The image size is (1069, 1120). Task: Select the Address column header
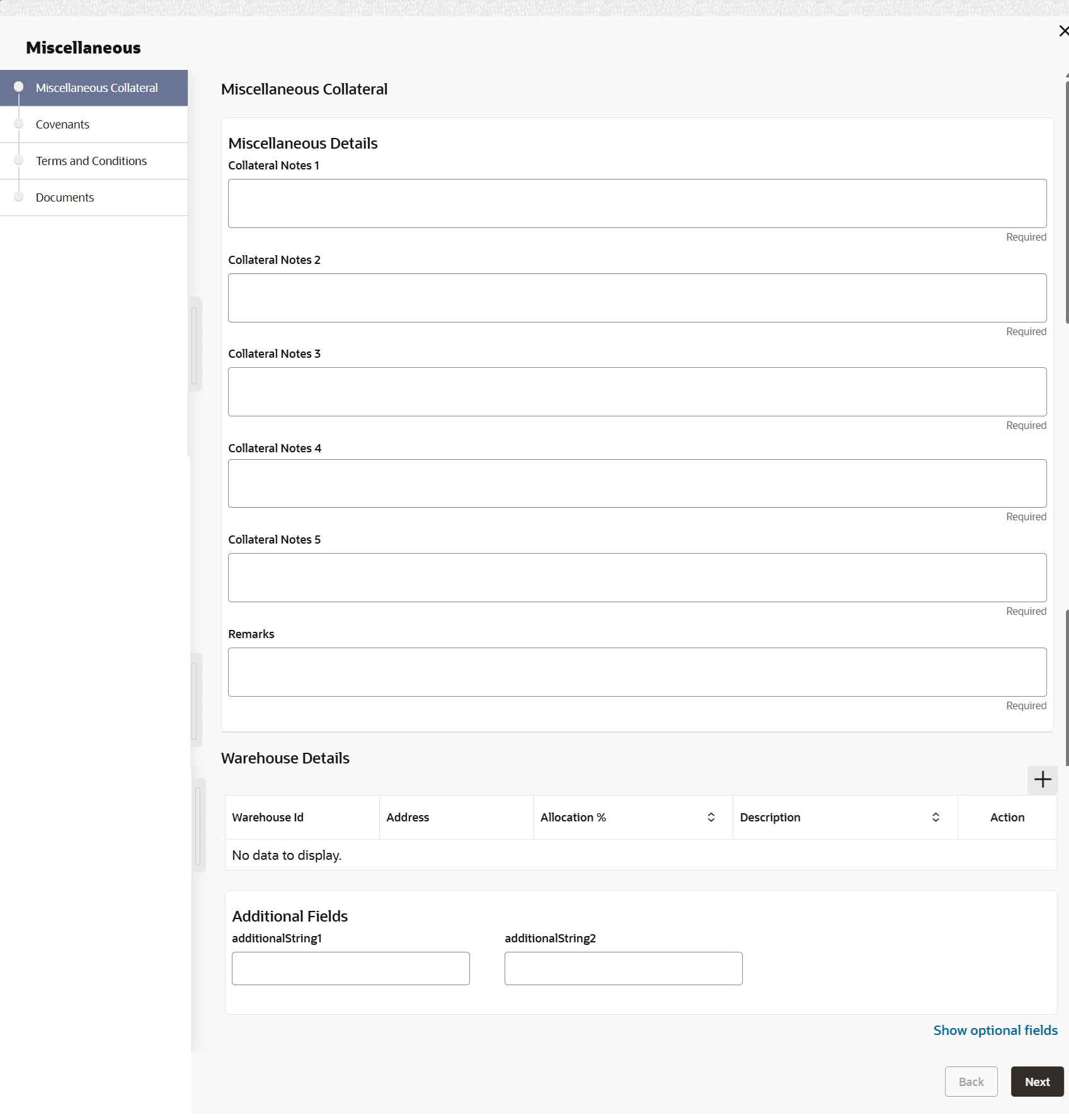tap(457, 817)
